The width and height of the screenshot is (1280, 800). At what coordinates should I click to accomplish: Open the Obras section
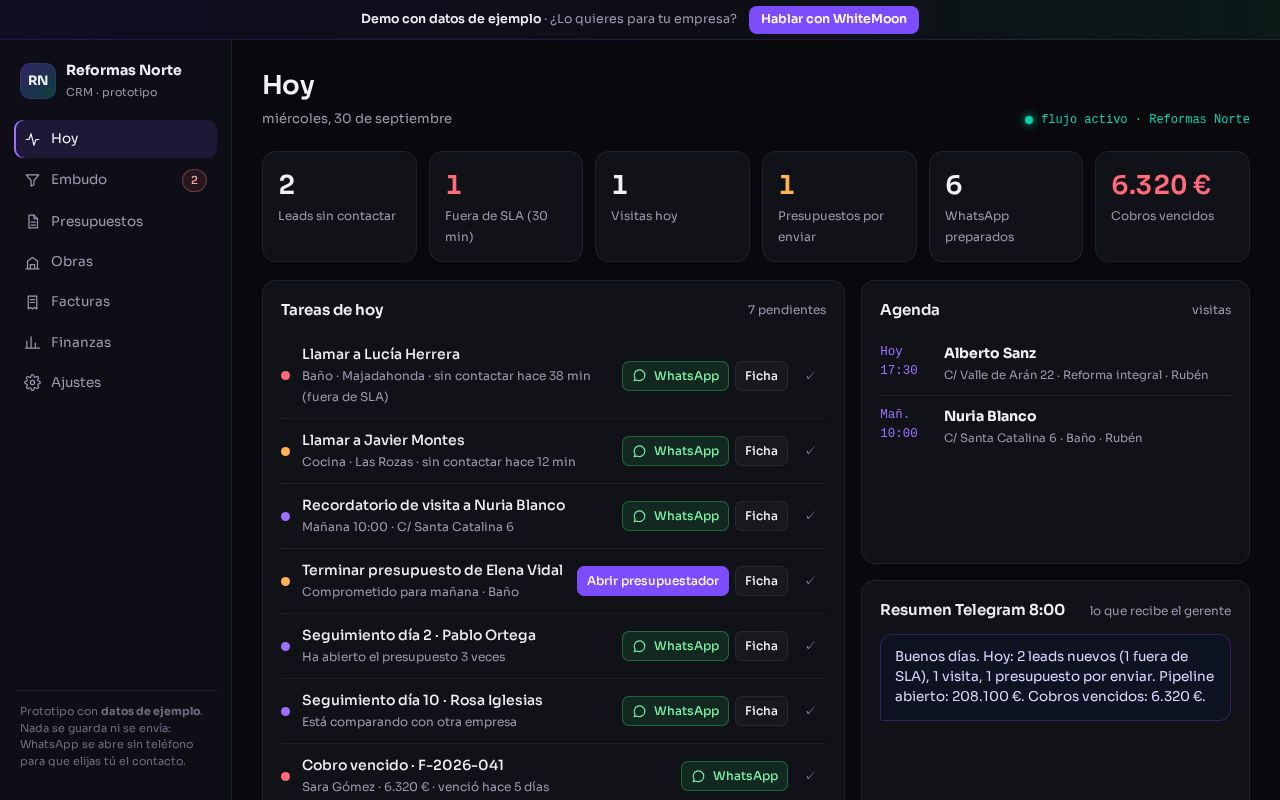point(115,262)
